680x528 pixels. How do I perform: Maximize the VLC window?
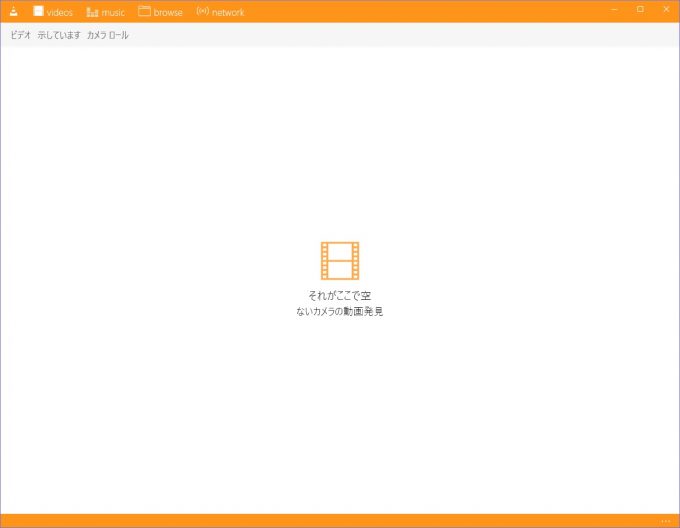[640, 9]
